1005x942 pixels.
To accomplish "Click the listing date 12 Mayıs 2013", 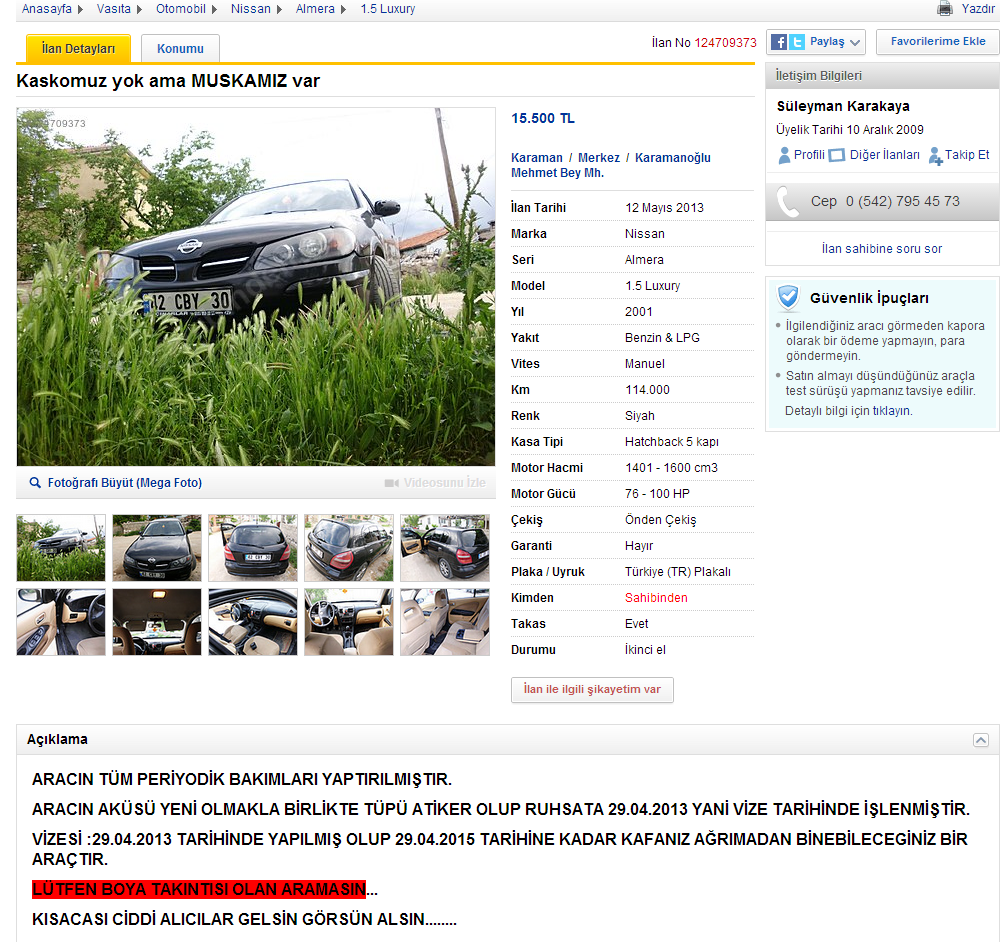I will (665, 208).
